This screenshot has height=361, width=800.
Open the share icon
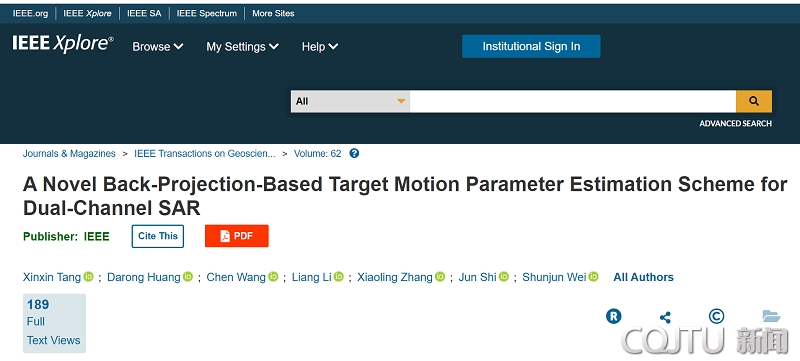click(665, 317)
